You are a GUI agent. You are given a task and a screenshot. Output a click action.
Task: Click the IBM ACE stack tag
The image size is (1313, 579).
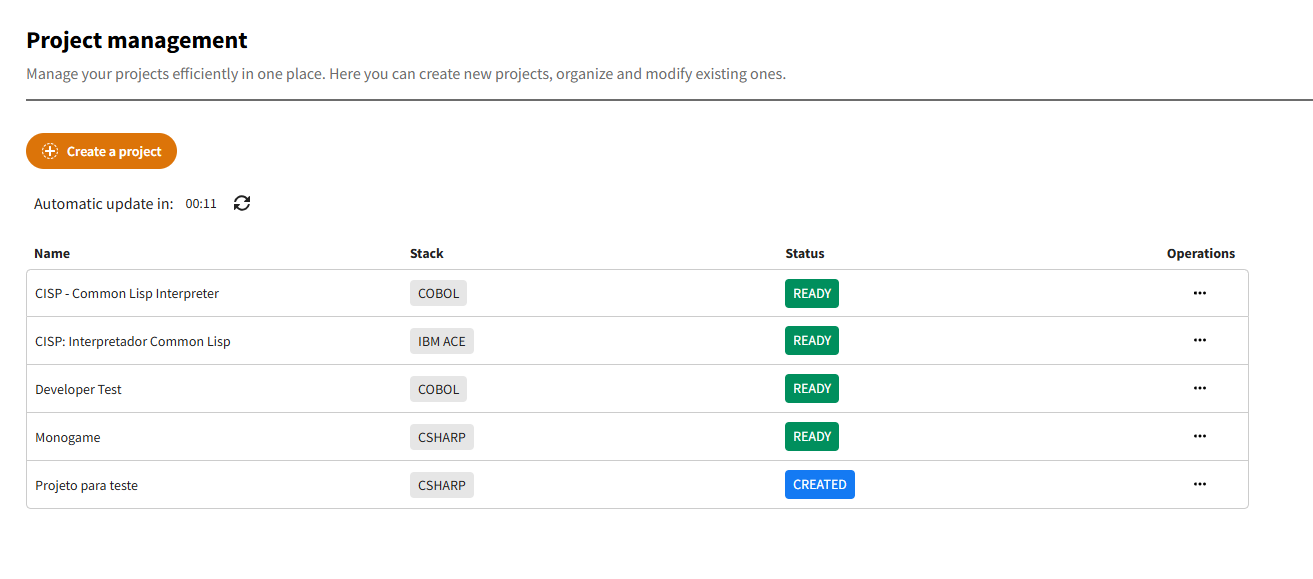coord(441,341)
